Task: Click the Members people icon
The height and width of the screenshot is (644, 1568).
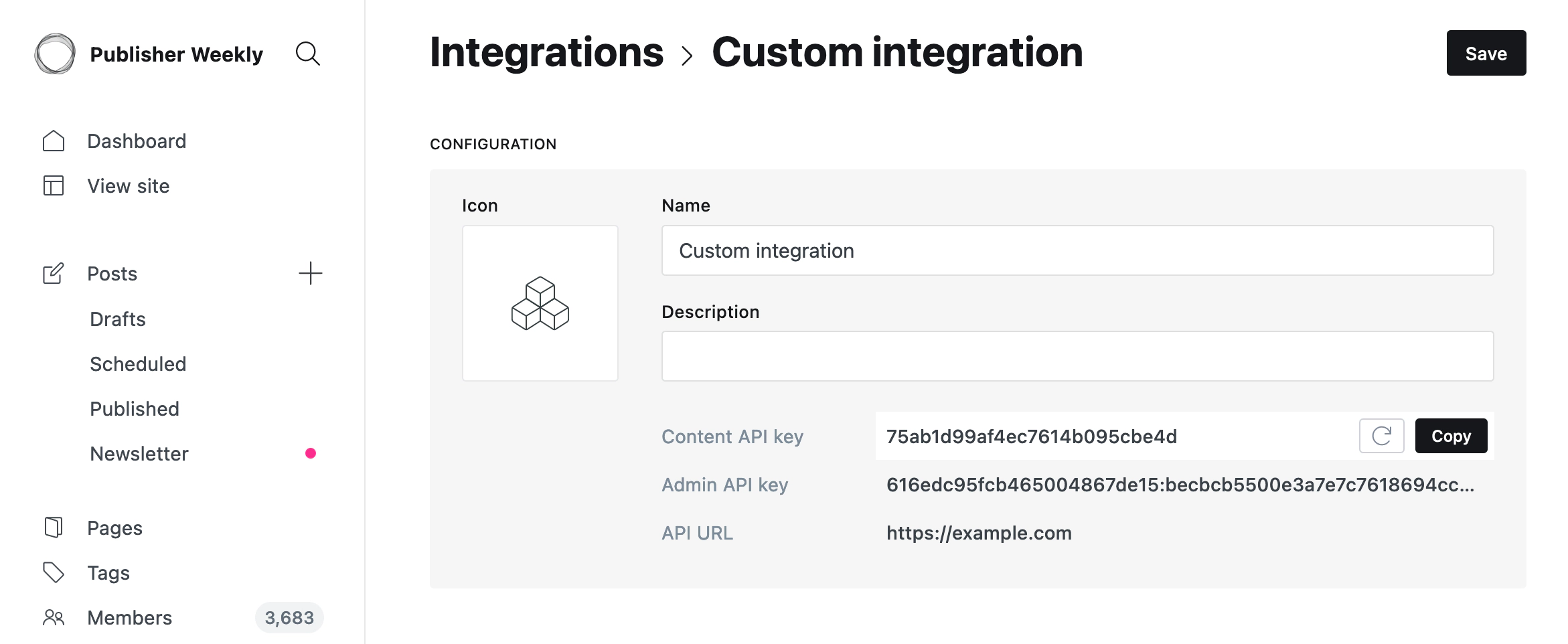Action: click(54, 617)
